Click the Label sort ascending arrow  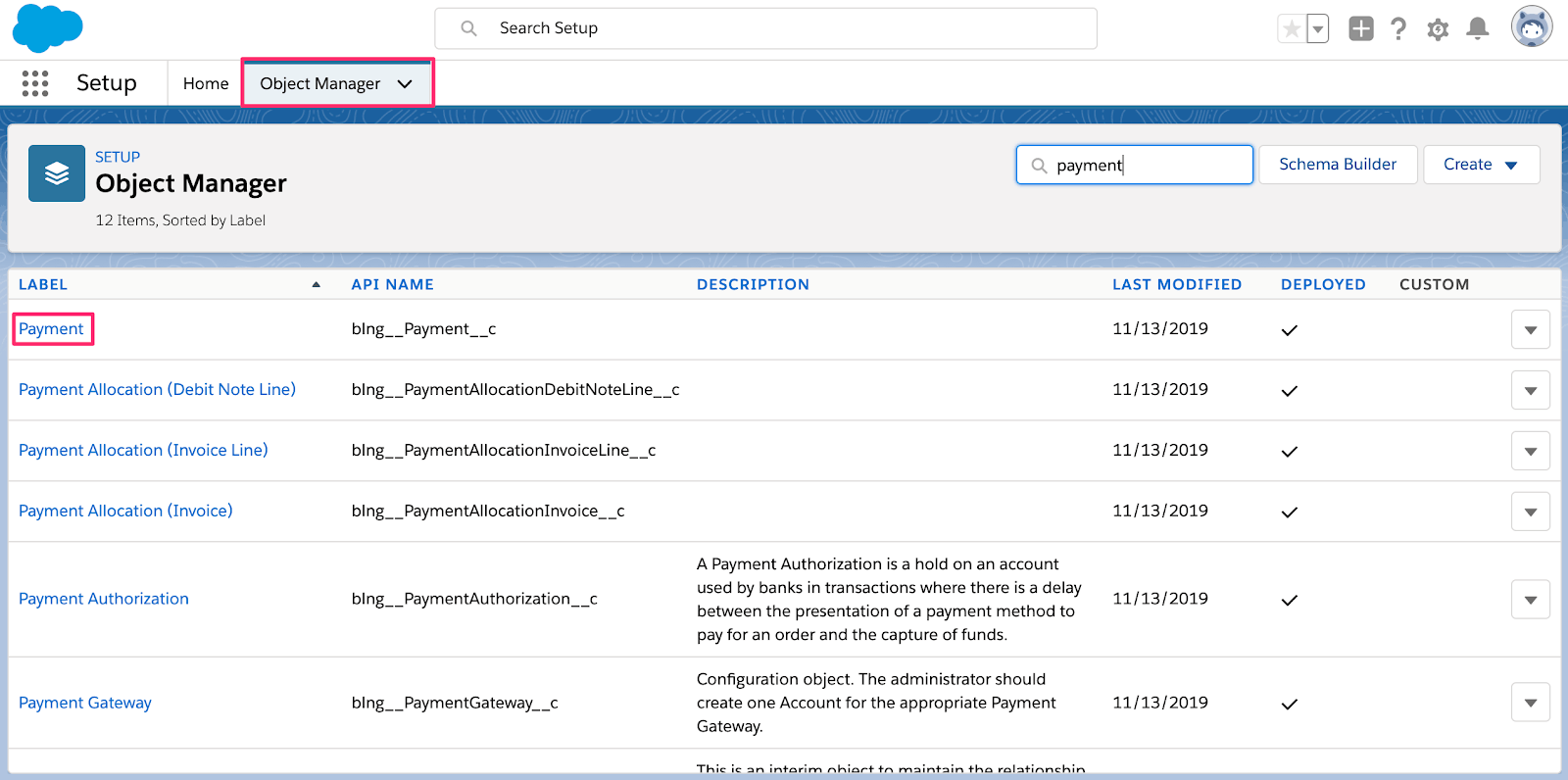pos(316,284)
